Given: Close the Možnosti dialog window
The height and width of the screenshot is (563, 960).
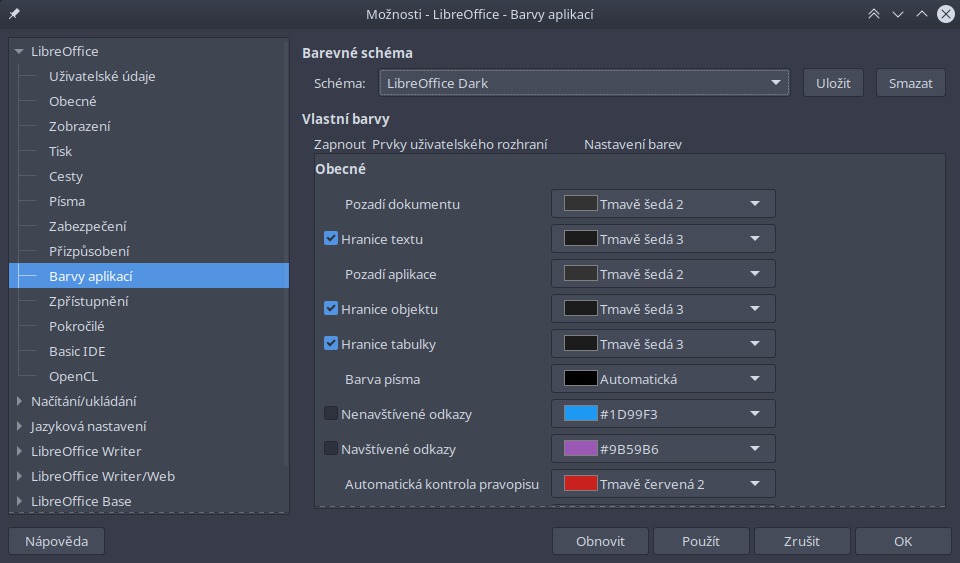Looking at the screenshot, I should 946,14.
